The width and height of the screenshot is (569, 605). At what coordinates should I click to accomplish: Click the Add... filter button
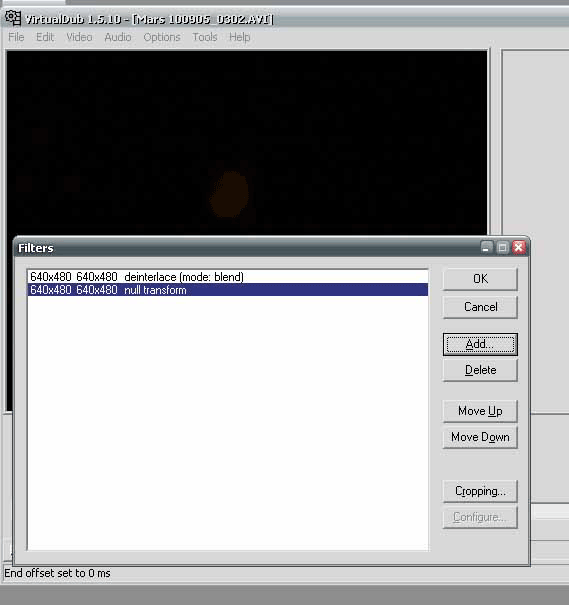(x=480, y=344)
